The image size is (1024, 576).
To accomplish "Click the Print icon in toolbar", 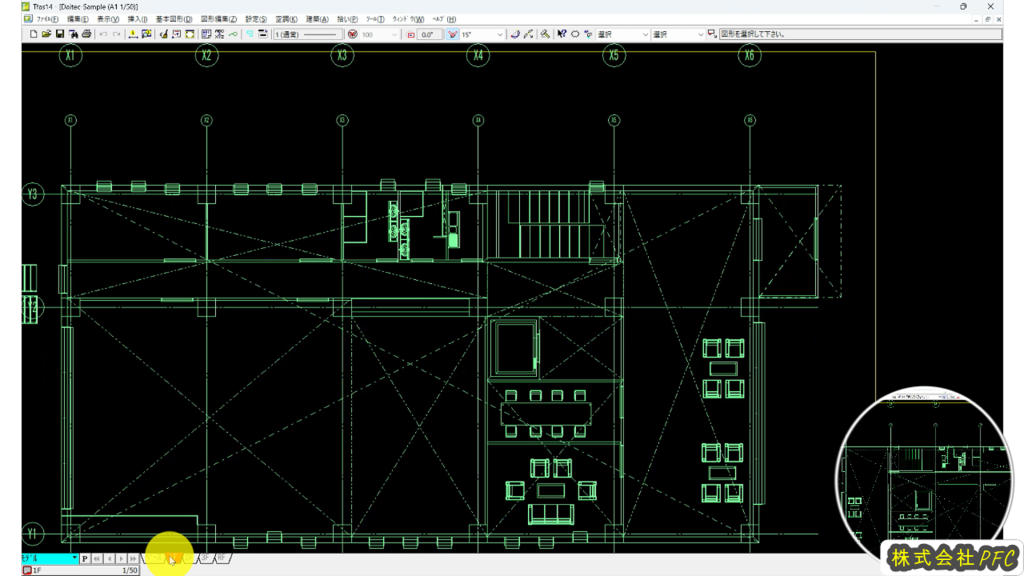I will point(86,34).
